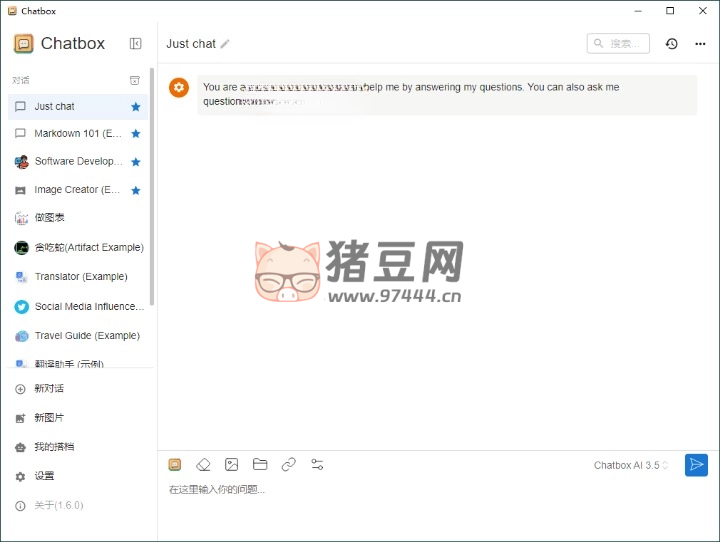Click the eraser icon in input toolbar
The height and width of the screenshot is (542, 720).
coord(203,465)
